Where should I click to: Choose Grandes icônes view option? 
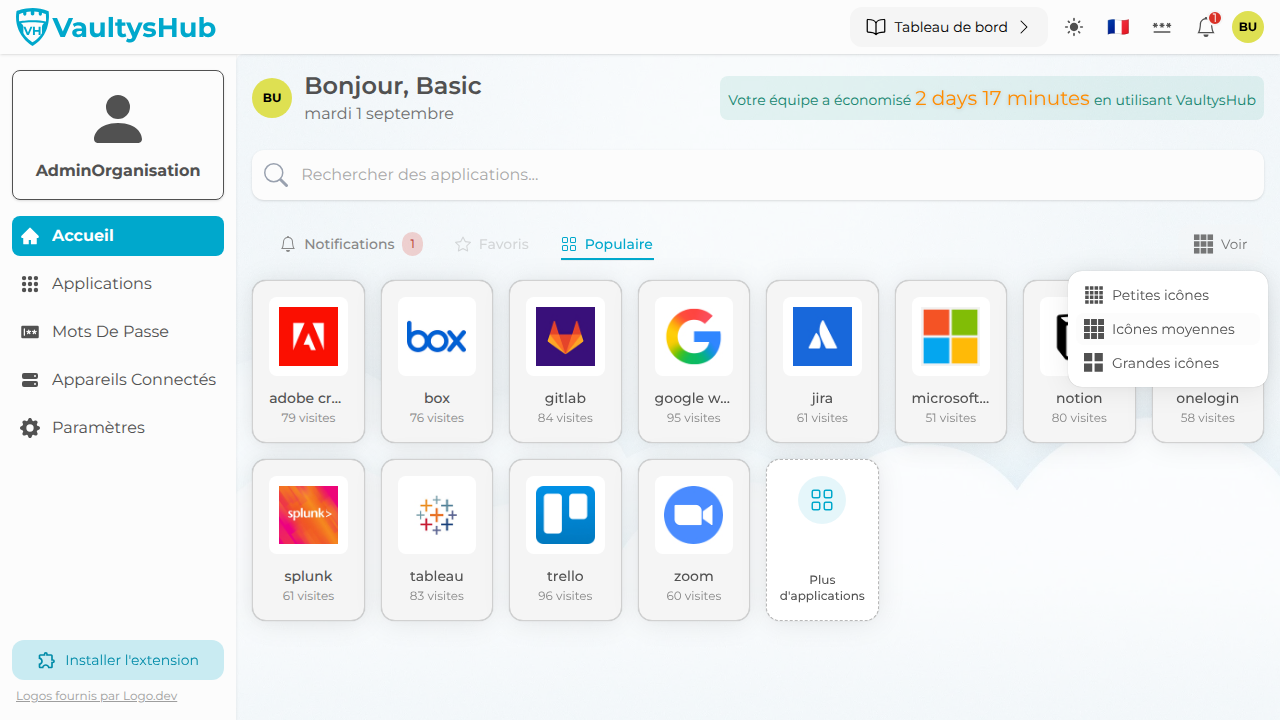tap(1168, 363)
